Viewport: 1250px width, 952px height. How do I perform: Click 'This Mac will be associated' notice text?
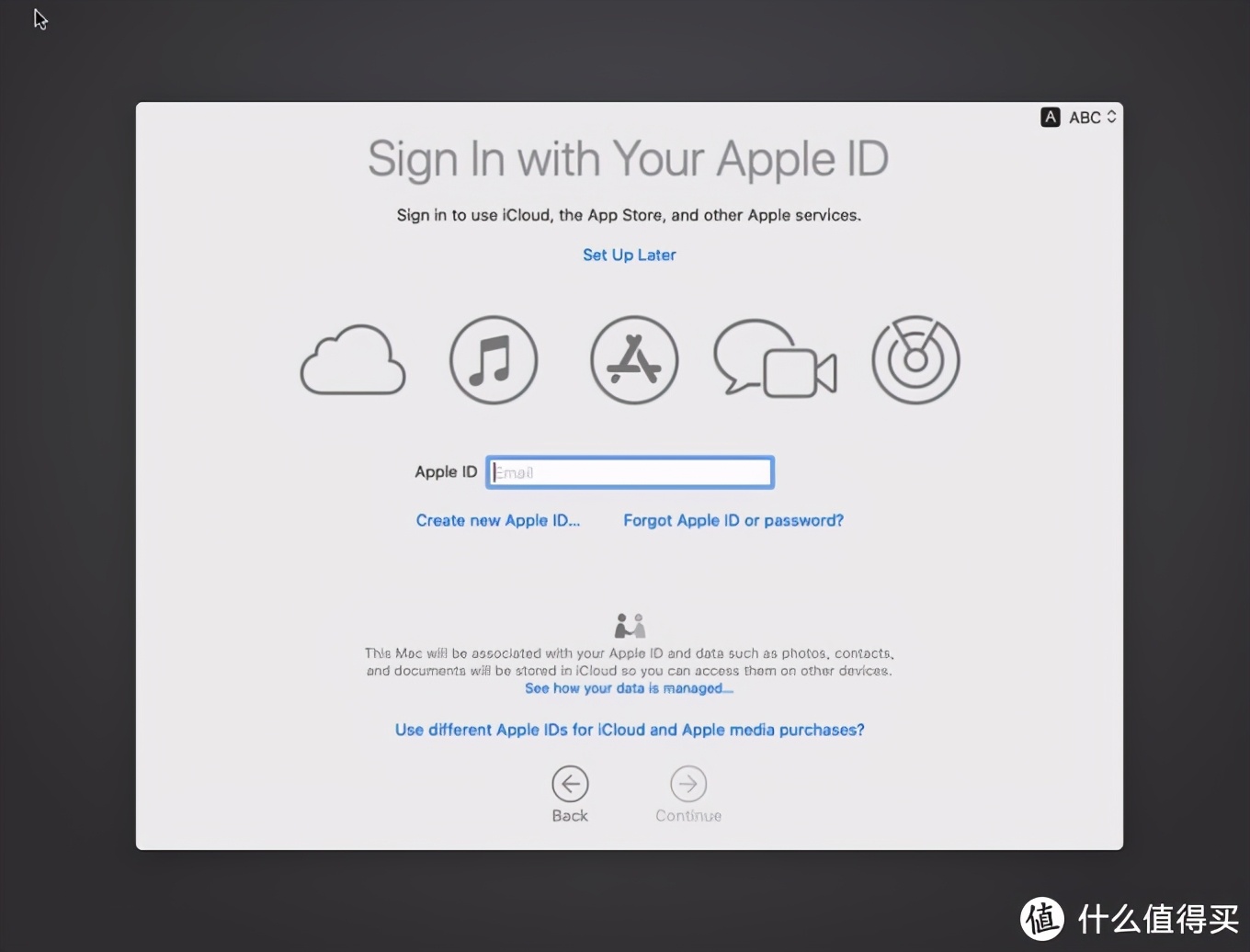pyautogui.click(x=630, y=662)
